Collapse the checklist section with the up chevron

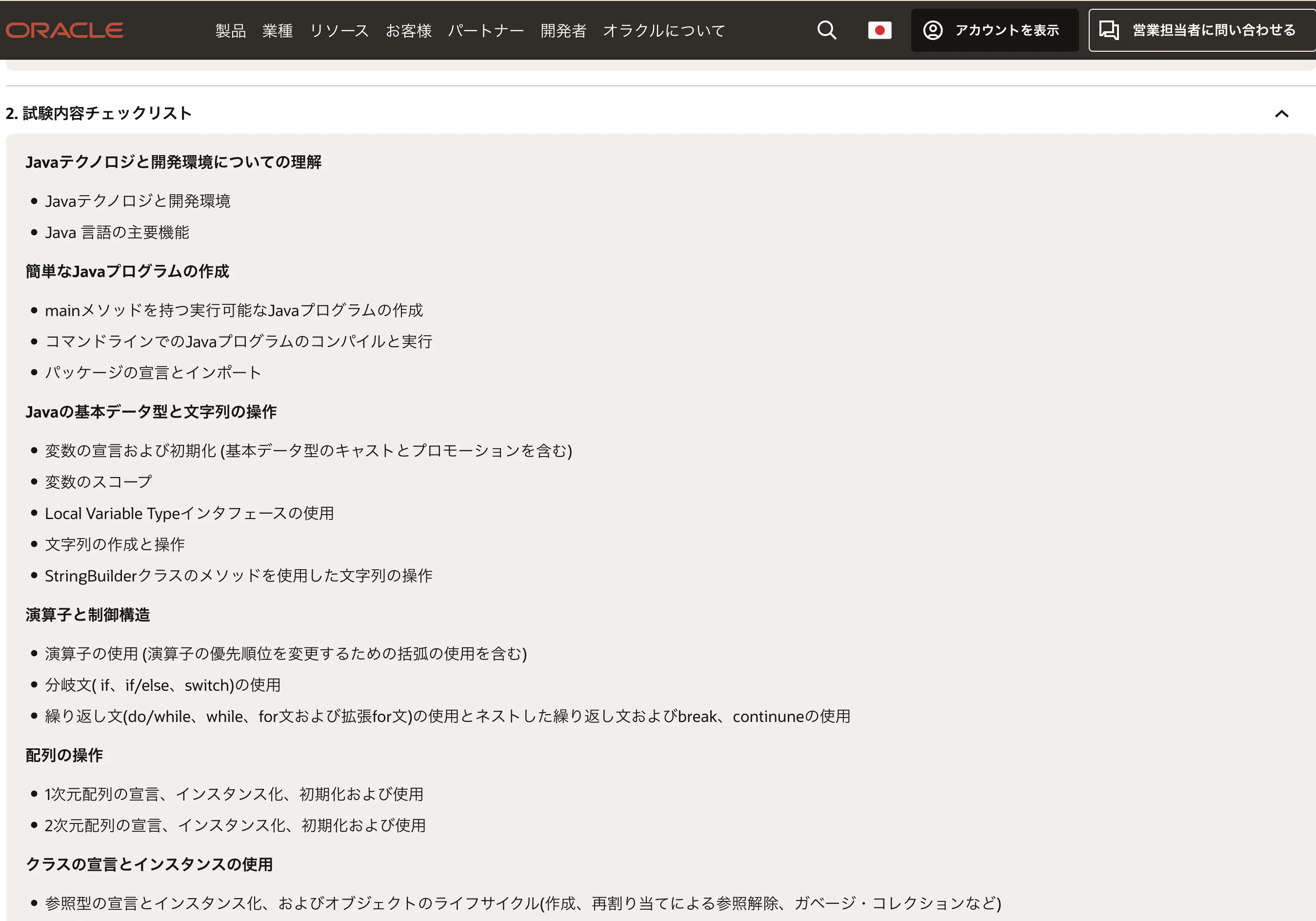(x=1281, y=114)
